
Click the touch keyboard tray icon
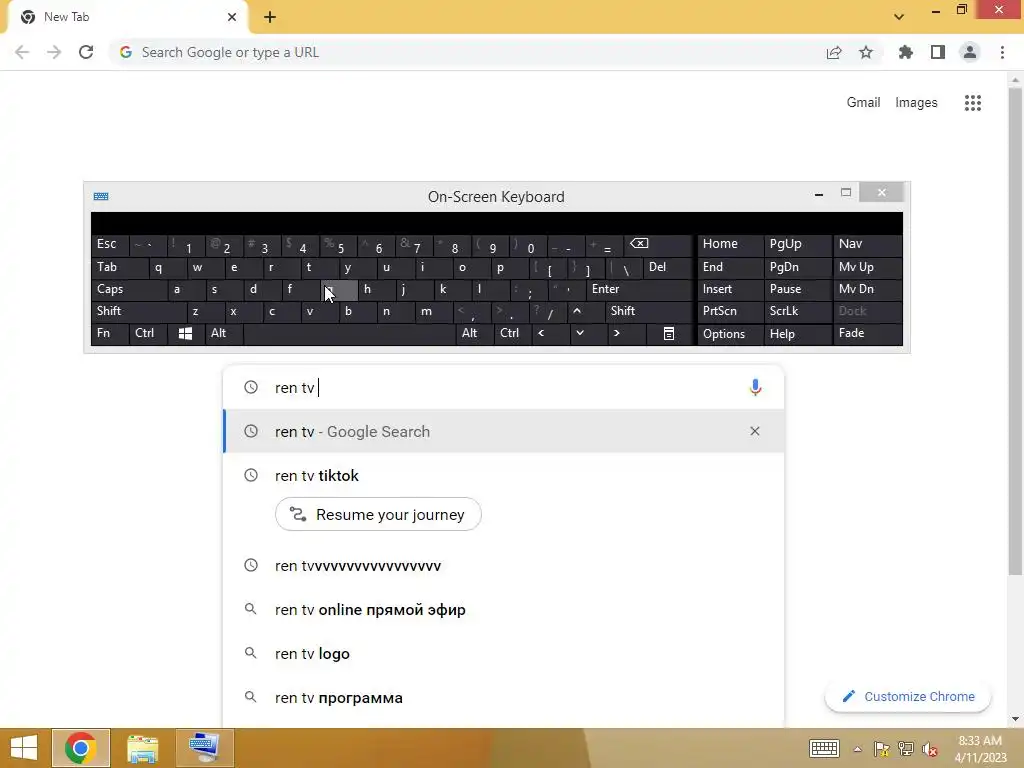tap(824, 748)
